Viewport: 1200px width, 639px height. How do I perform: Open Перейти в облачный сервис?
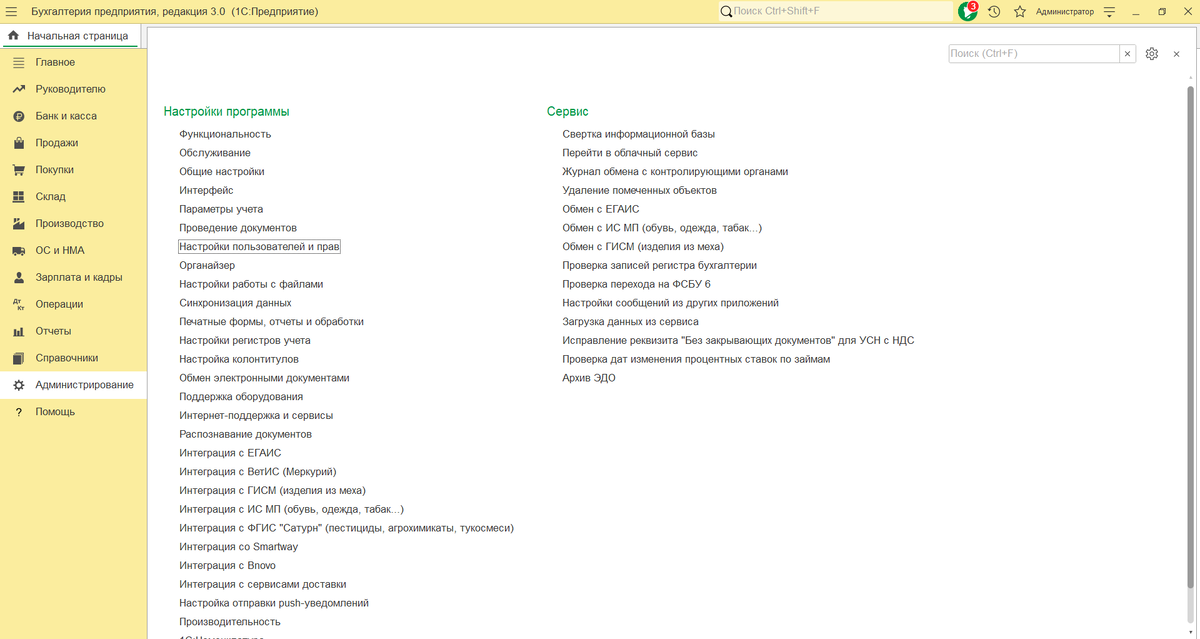630,153
